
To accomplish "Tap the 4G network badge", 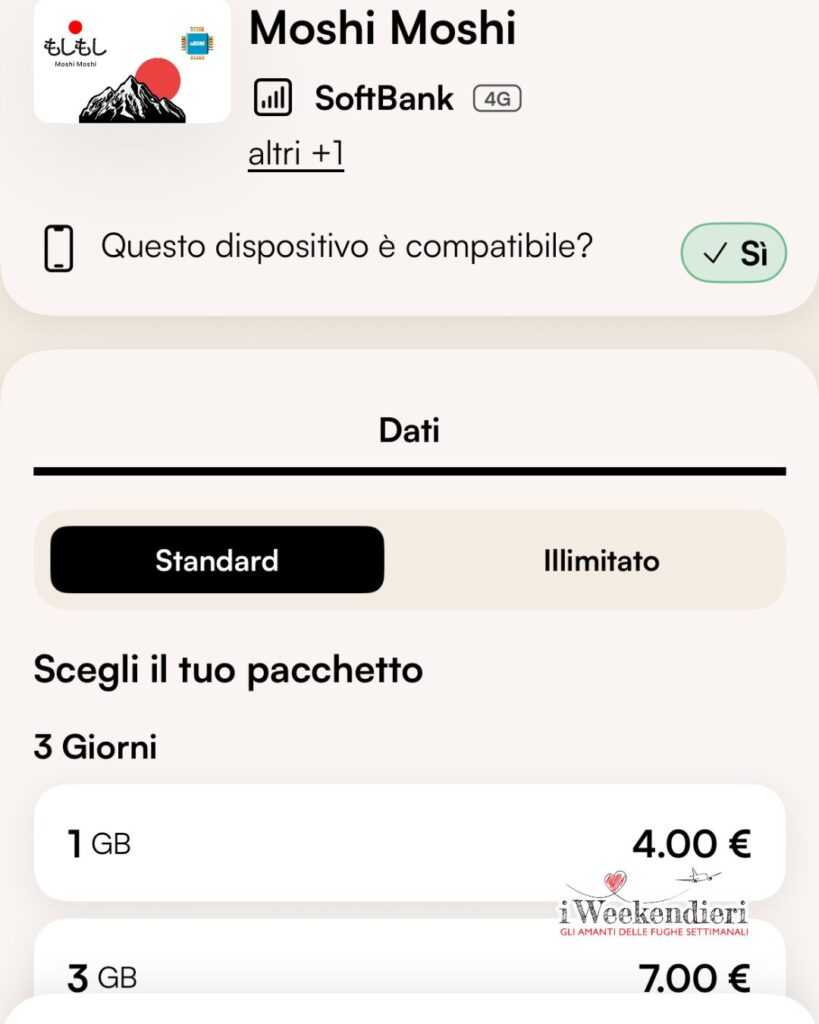I will 497,99.
